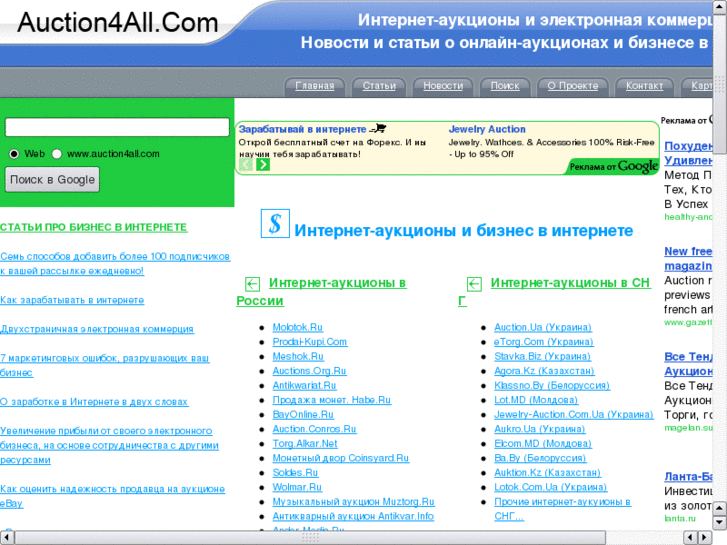727x545 pixels.
Task: Open Как оценить надежность продавца article
Action: click(113, 496)
